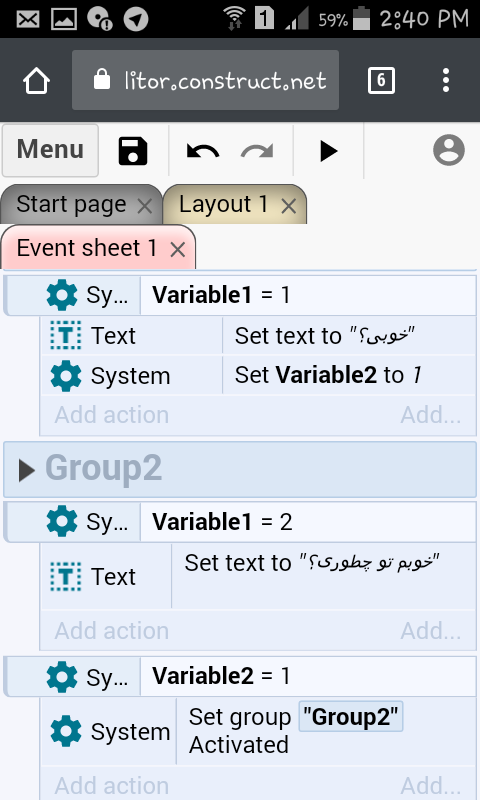Open the Menu button
The height and width of the screenshot is (800, 480).
(x=50, y=150)
